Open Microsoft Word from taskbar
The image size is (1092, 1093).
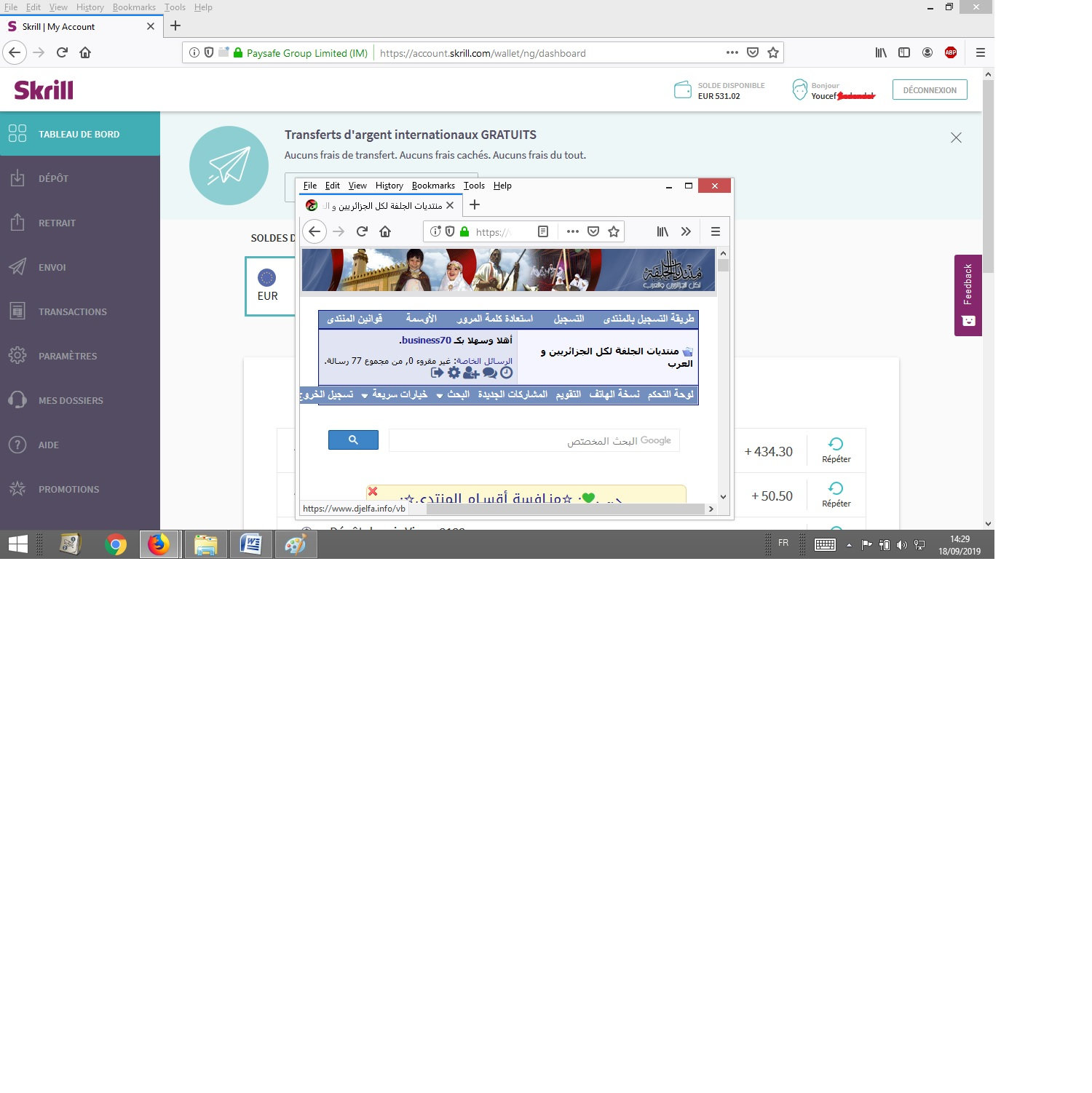[251, 544]
